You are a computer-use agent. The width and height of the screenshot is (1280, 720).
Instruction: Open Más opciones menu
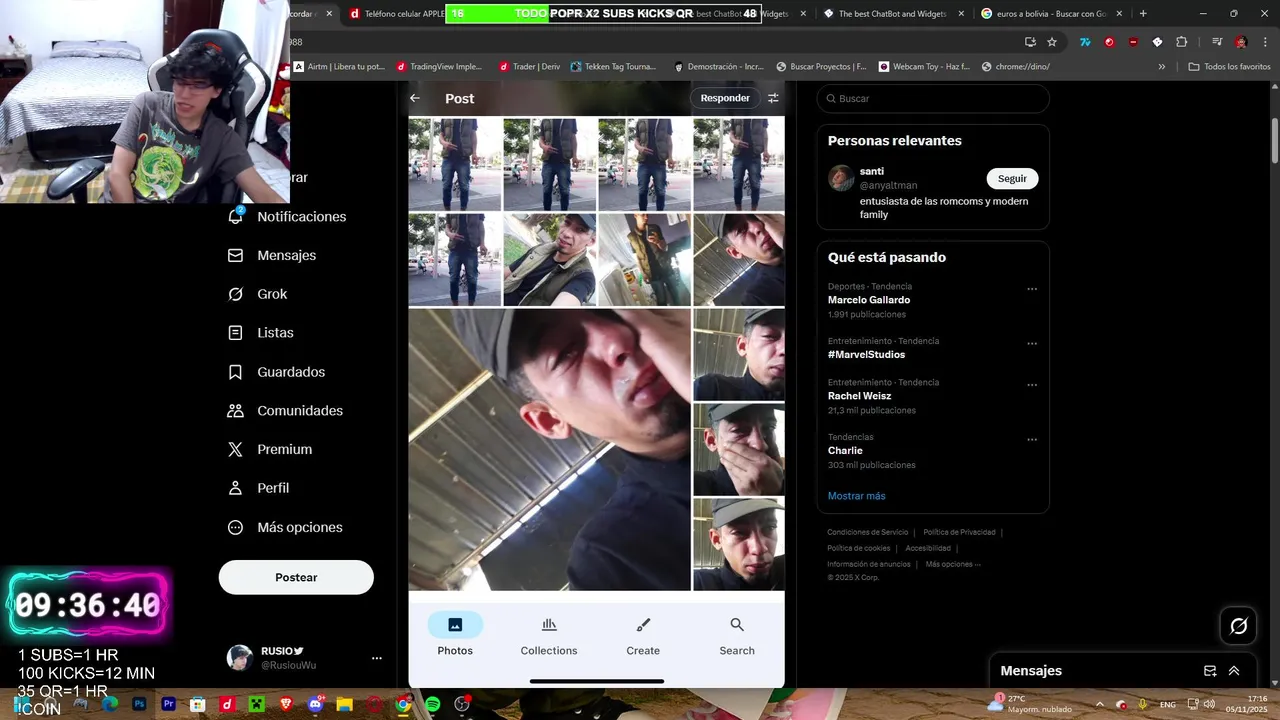point(286,527)
